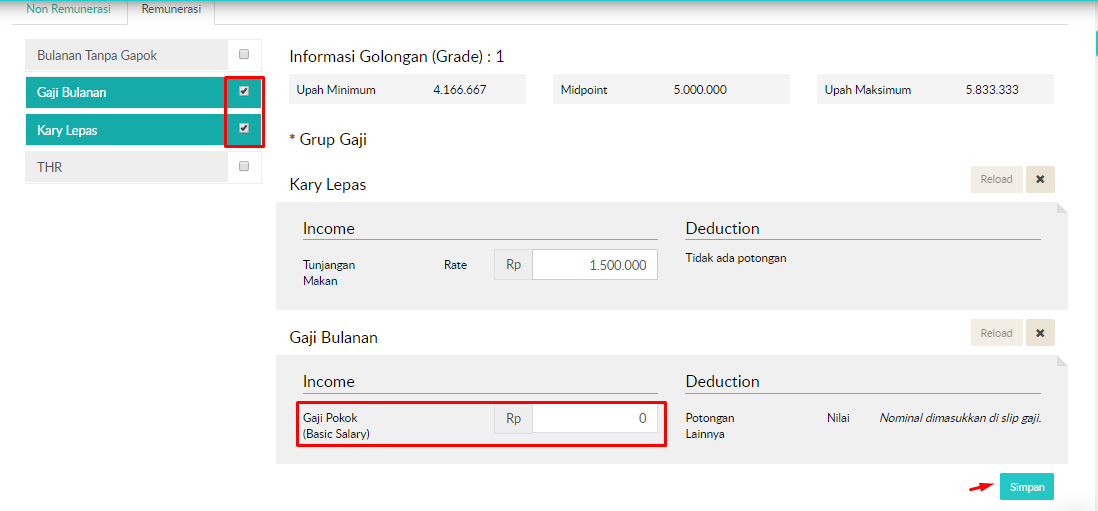
Task: Click the Tunjangan Makan rate input field
Action: click(594, 265)
